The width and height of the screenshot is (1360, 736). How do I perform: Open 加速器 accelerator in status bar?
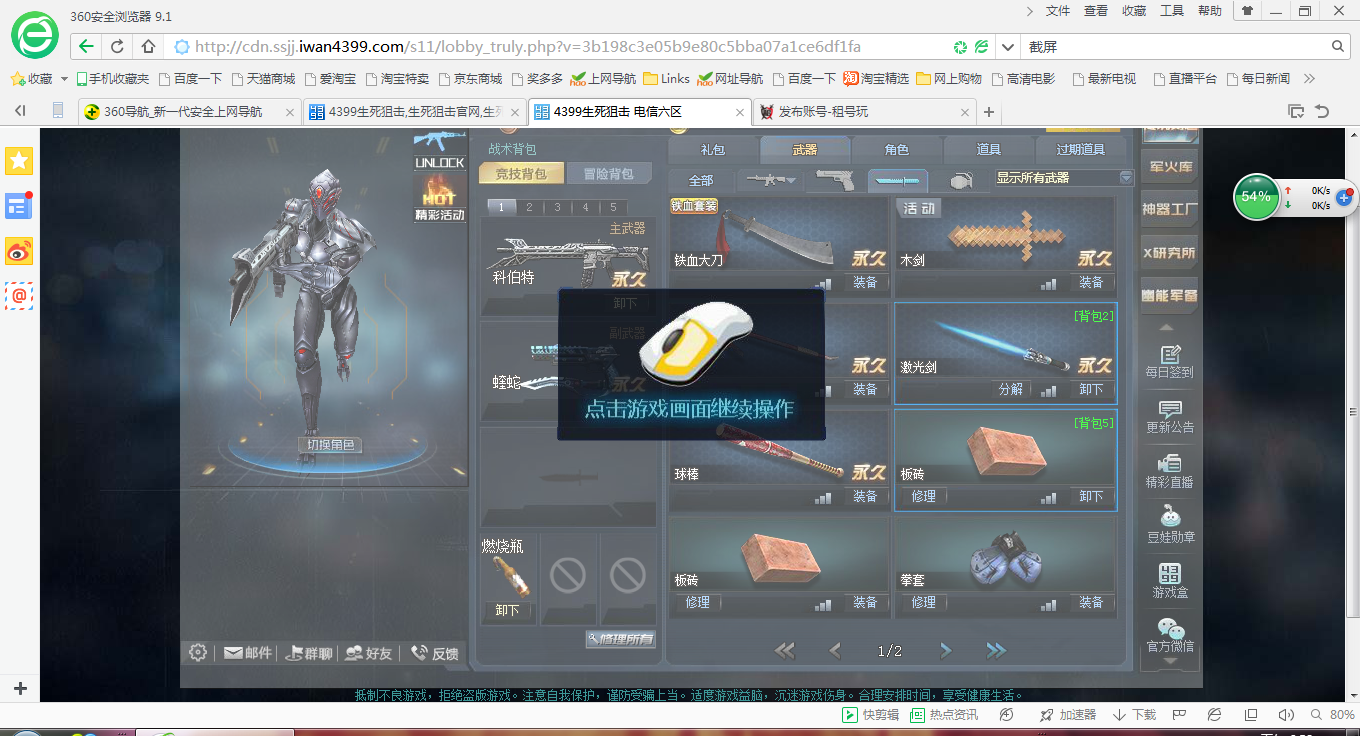1068,715
